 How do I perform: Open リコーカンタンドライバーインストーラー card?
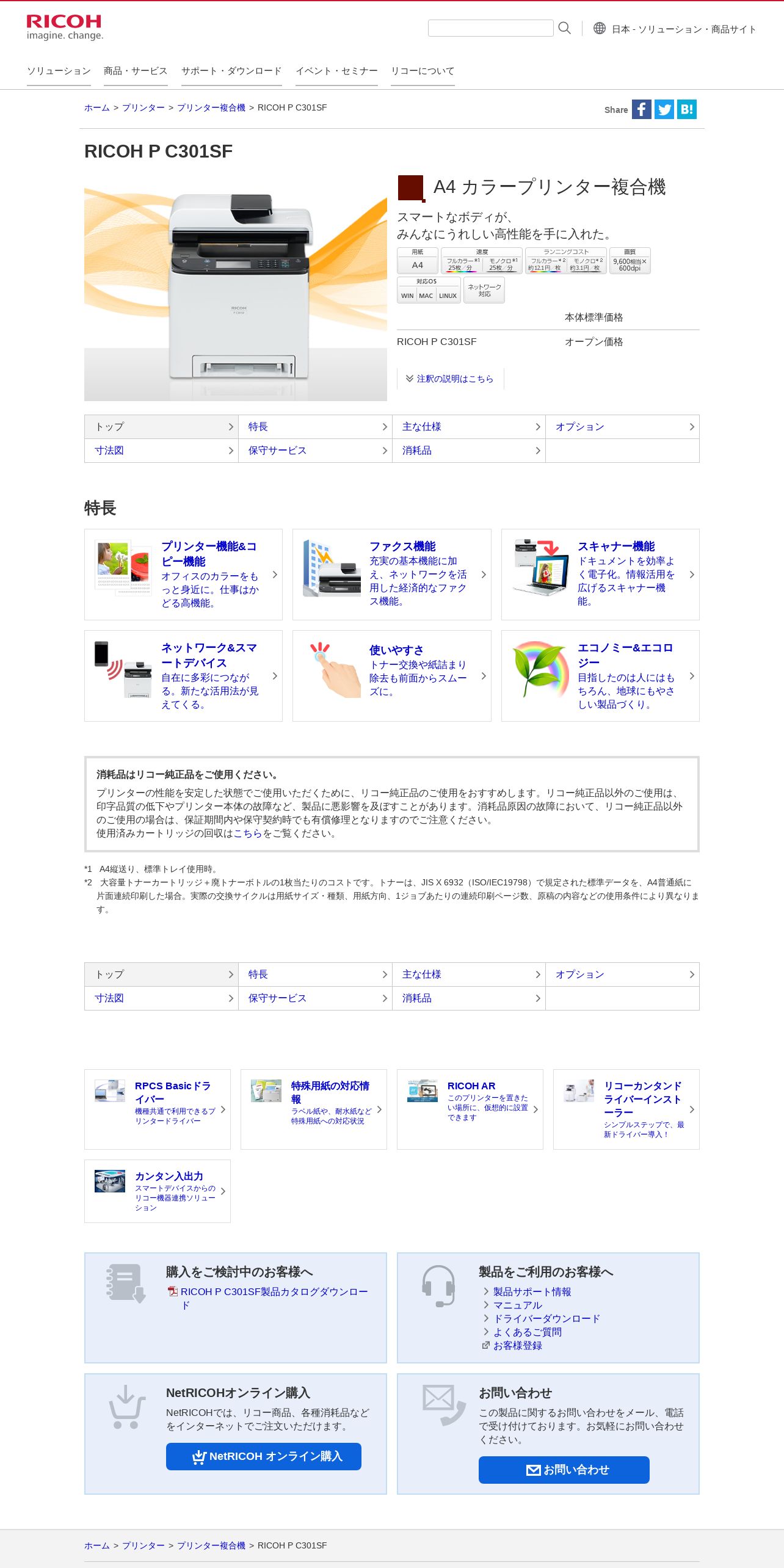[626, 1109]
